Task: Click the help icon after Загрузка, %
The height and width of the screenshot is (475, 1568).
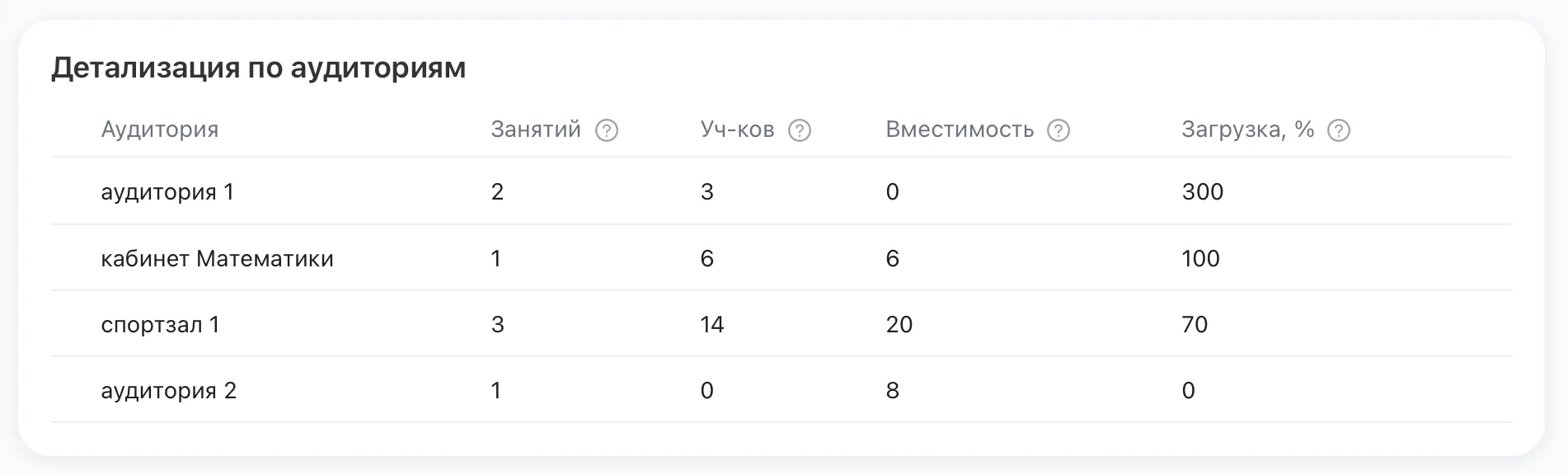Action: [1339, 130]
